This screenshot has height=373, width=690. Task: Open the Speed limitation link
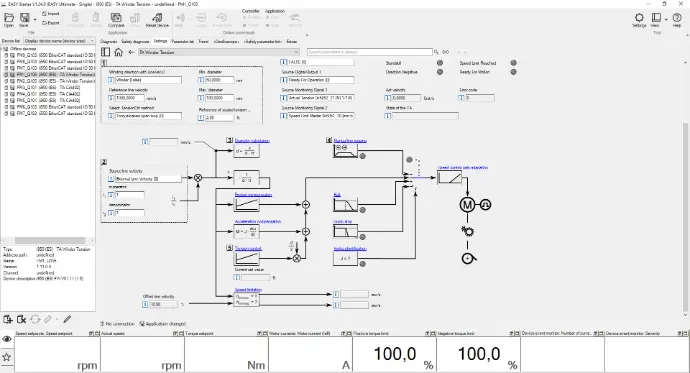(248, 290)
